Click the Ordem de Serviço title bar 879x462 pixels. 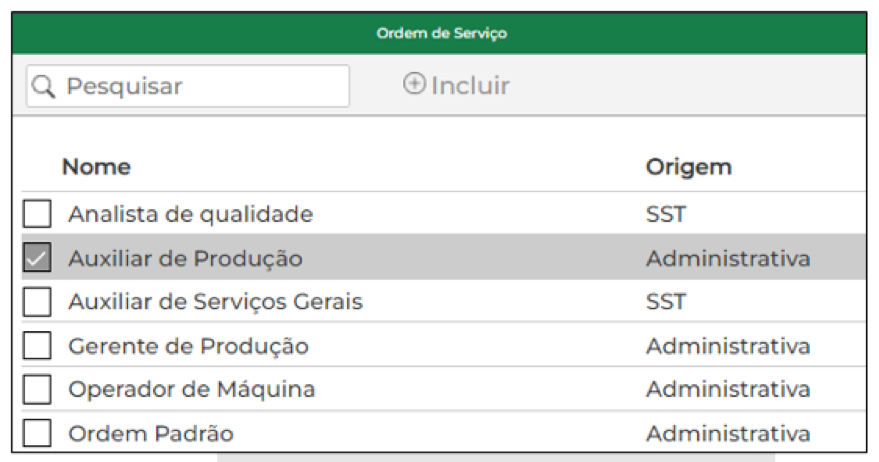(x=440, y=33)
